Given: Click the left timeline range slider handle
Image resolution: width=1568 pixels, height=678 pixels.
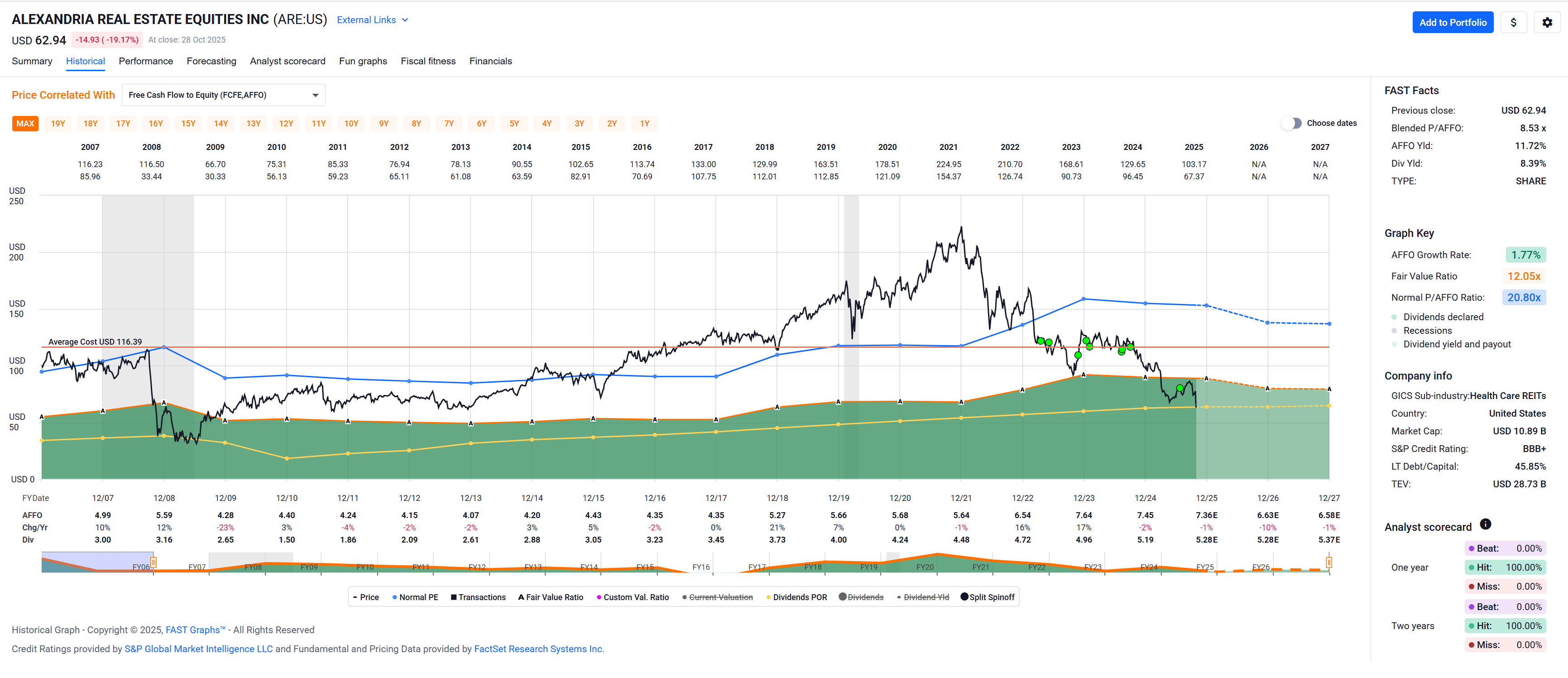Looking at the screenshot, I should pos(153,563).
